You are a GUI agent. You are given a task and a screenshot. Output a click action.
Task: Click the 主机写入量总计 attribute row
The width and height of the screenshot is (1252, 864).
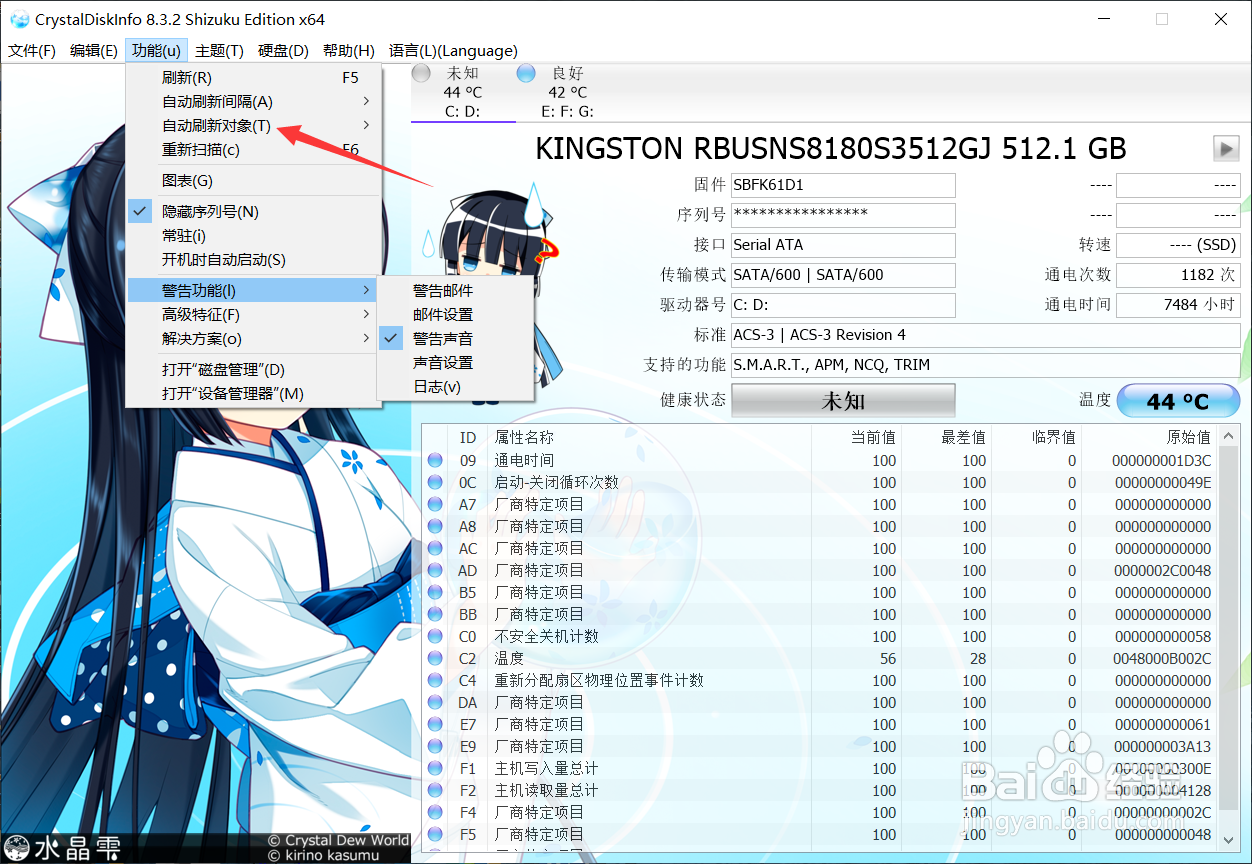(820, 769)
